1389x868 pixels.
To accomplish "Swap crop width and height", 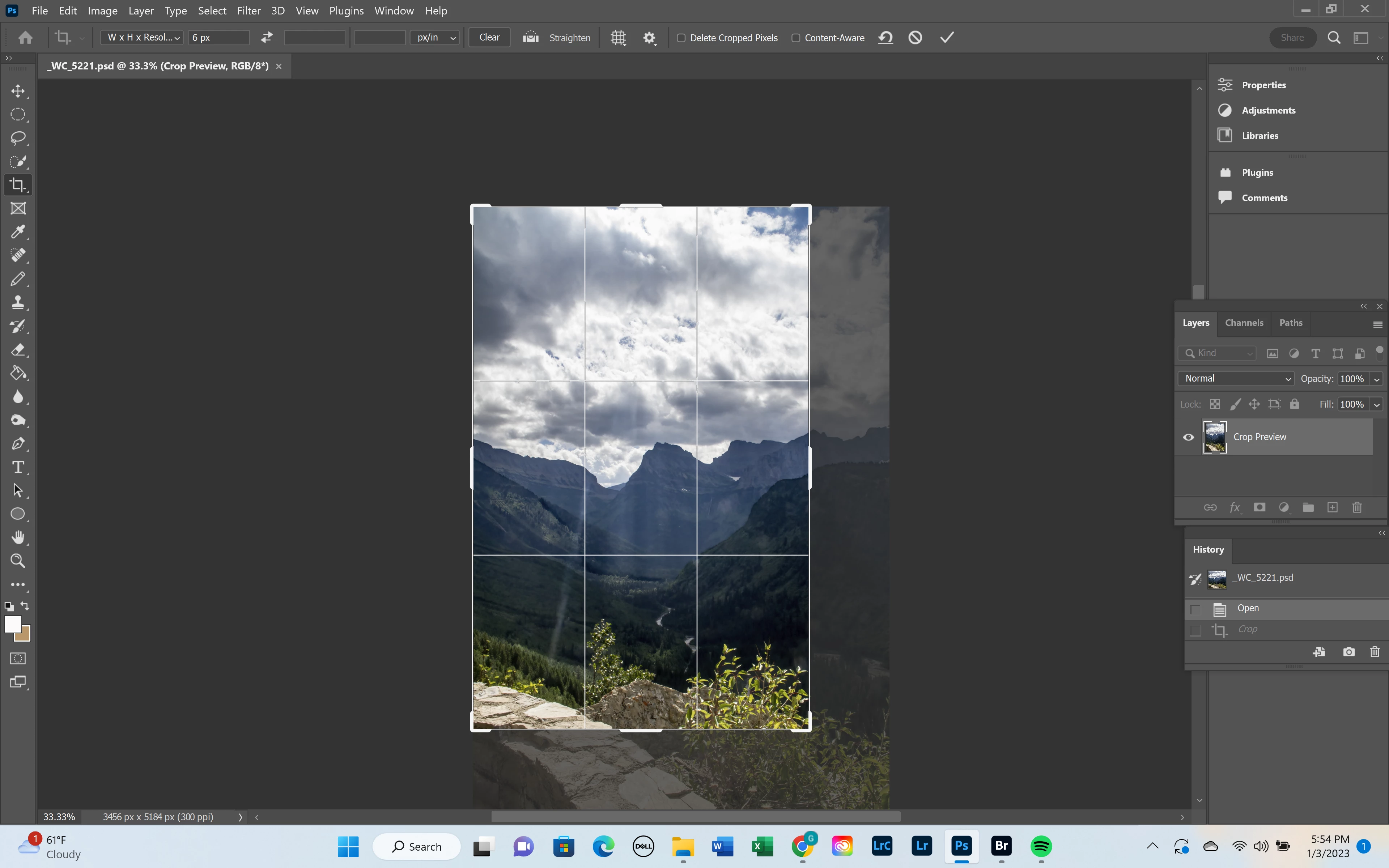I will 267,37.
